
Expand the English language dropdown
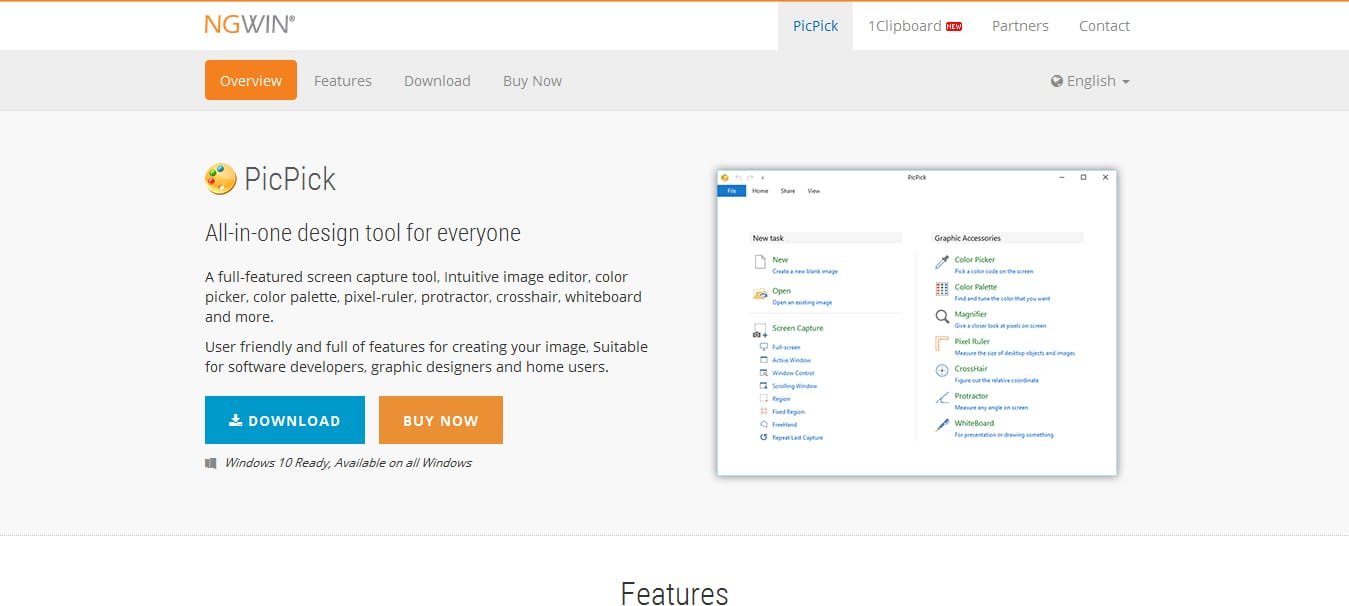tap(1090, 81)
